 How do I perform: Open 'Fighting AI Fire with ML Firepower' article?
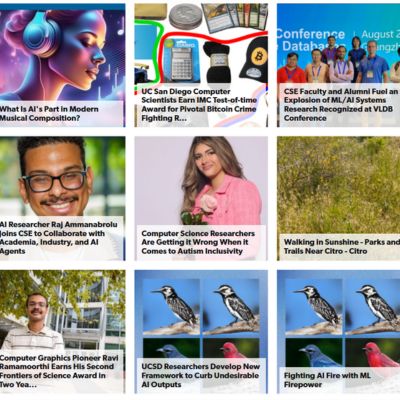(x=327, y=380)
